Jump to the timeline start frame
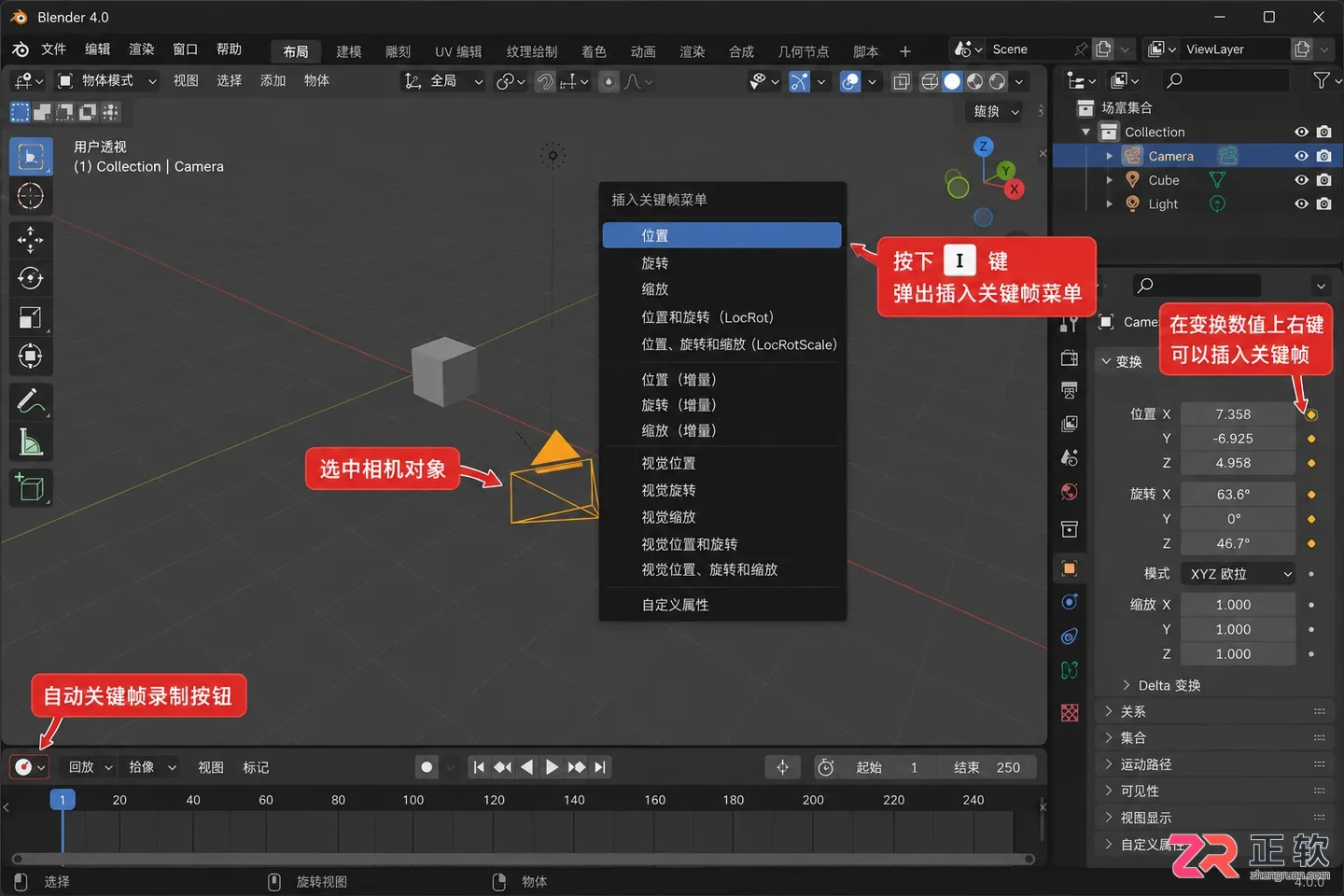Screen dimensions: 1344x896 click(x=479, y=767)
